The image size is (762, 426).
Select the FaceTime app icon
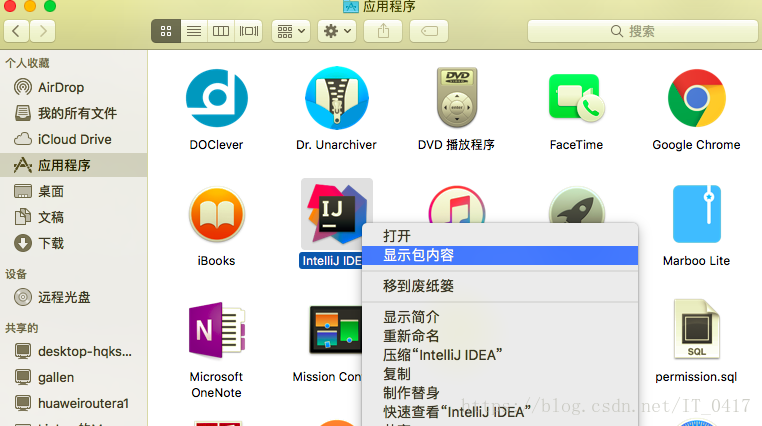(576, 98)
